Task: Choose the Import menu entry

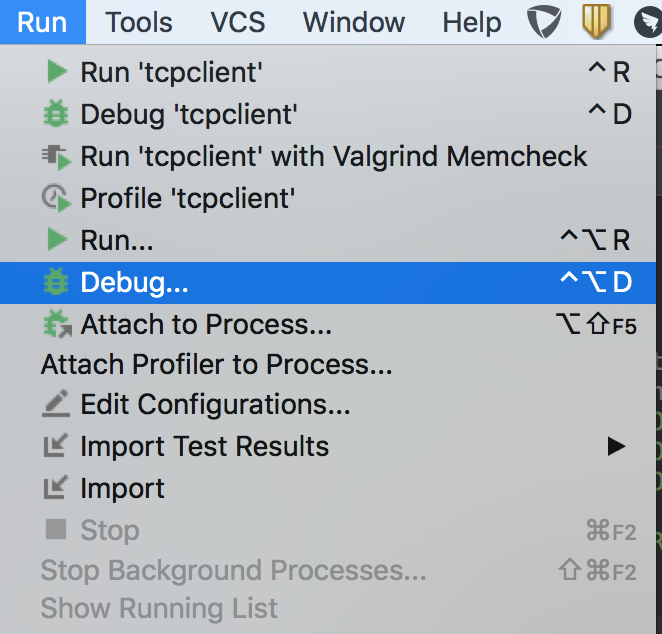Action: (x=122, y=489)
